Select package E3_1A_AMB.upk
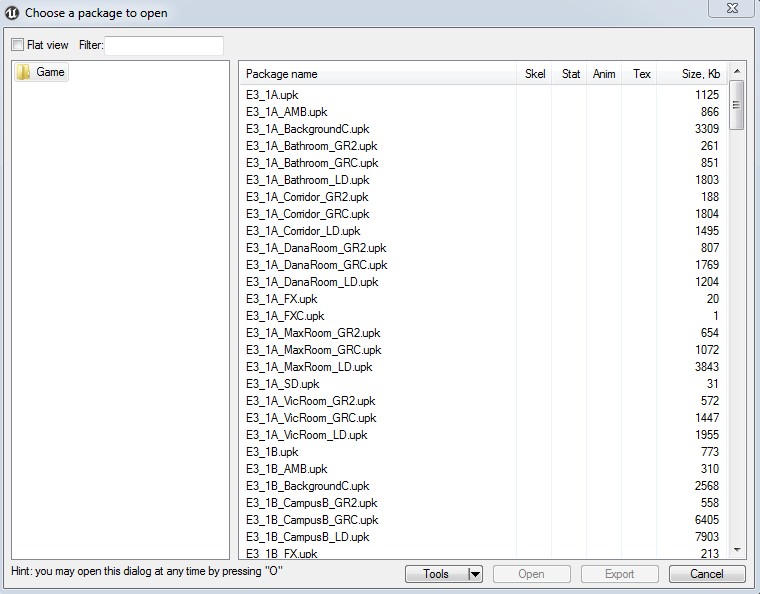Viewport: 760px width, 594px height. [483, 112]
